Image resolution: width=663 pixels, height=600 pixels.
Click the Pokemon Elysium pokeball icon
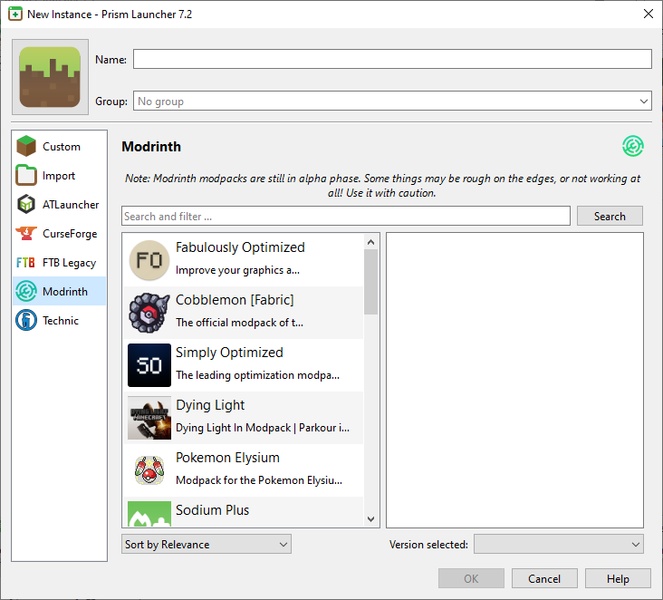click(x=149, y=470)
